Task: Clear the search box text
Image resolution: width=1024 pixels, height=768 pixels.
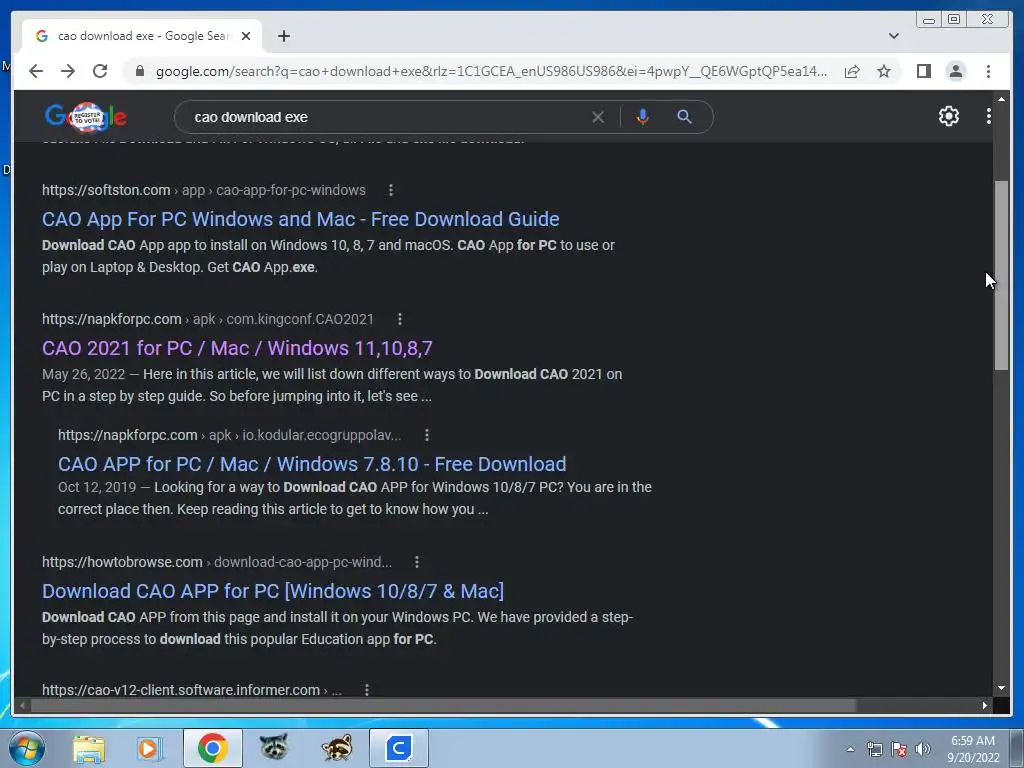Action: 598,117
